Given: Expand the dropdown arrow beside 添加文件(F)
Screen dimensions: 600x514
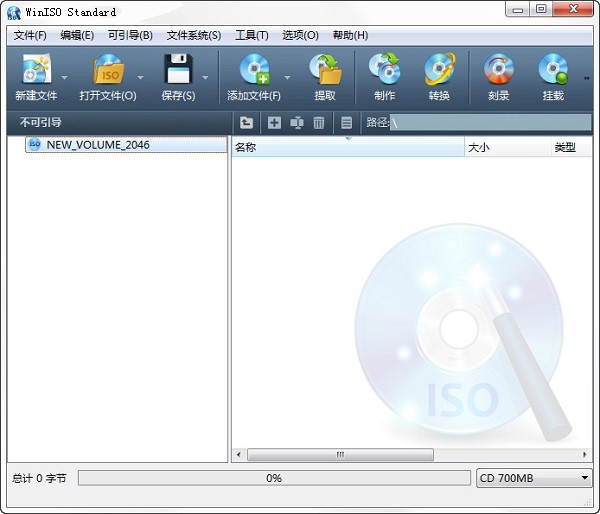Looking at the screenshot, I should point(287,78).
